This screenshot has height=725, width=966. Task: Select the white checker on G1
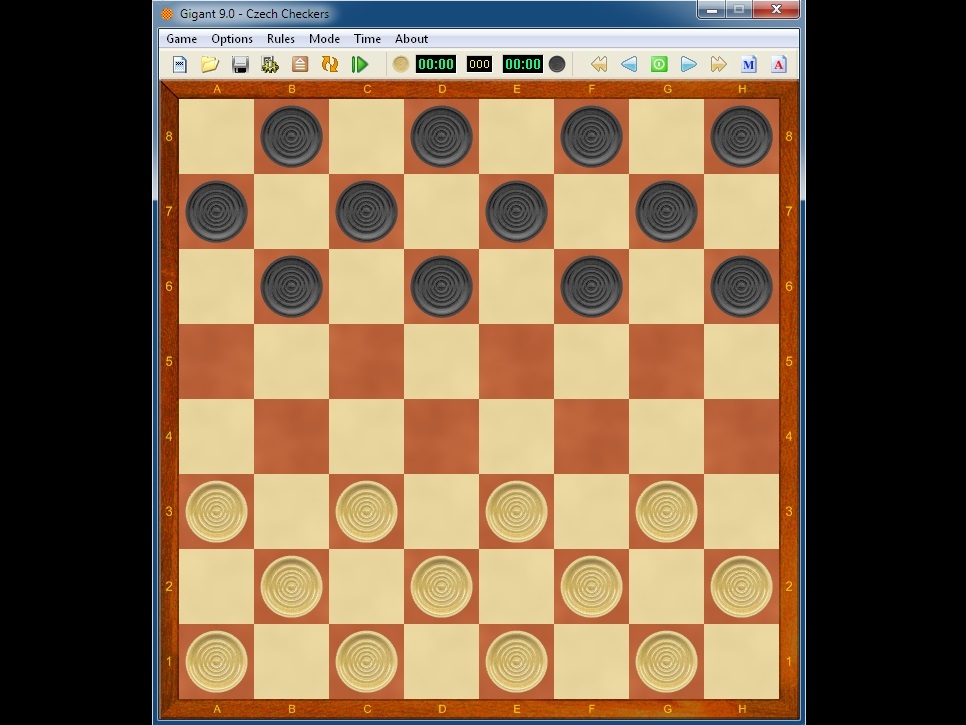(667, 662)
